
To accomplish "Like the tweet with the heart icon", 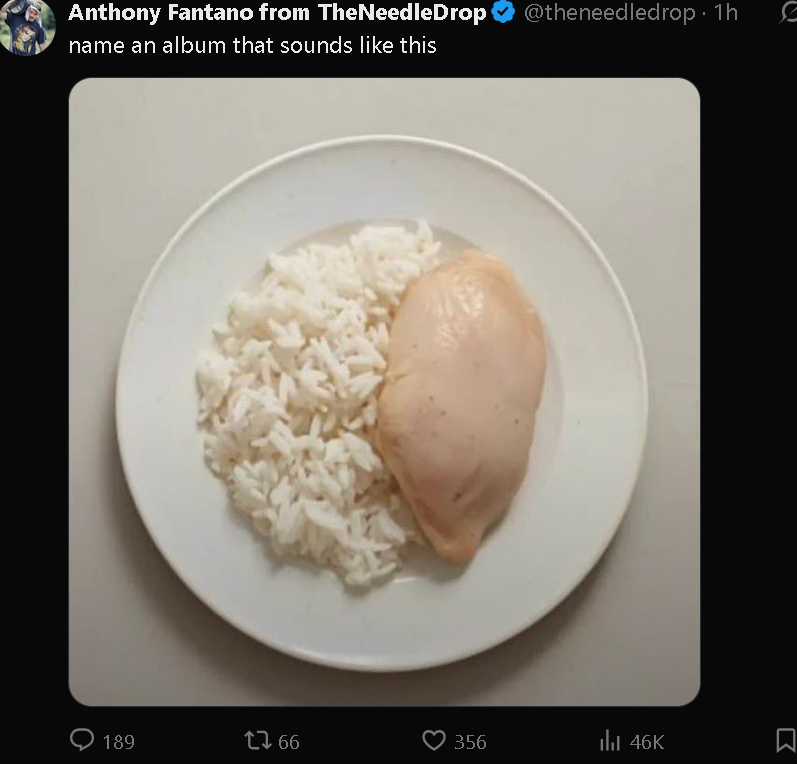I will (433, 740).
